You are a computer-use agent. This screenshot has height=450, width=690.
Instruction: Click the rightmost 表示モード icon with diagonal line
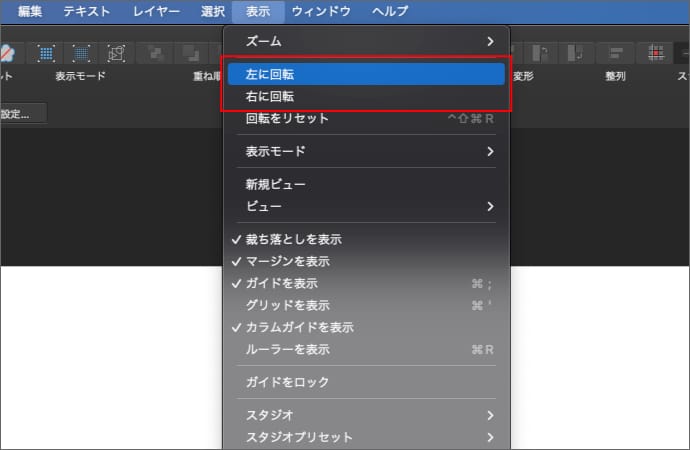click(116, 52)
